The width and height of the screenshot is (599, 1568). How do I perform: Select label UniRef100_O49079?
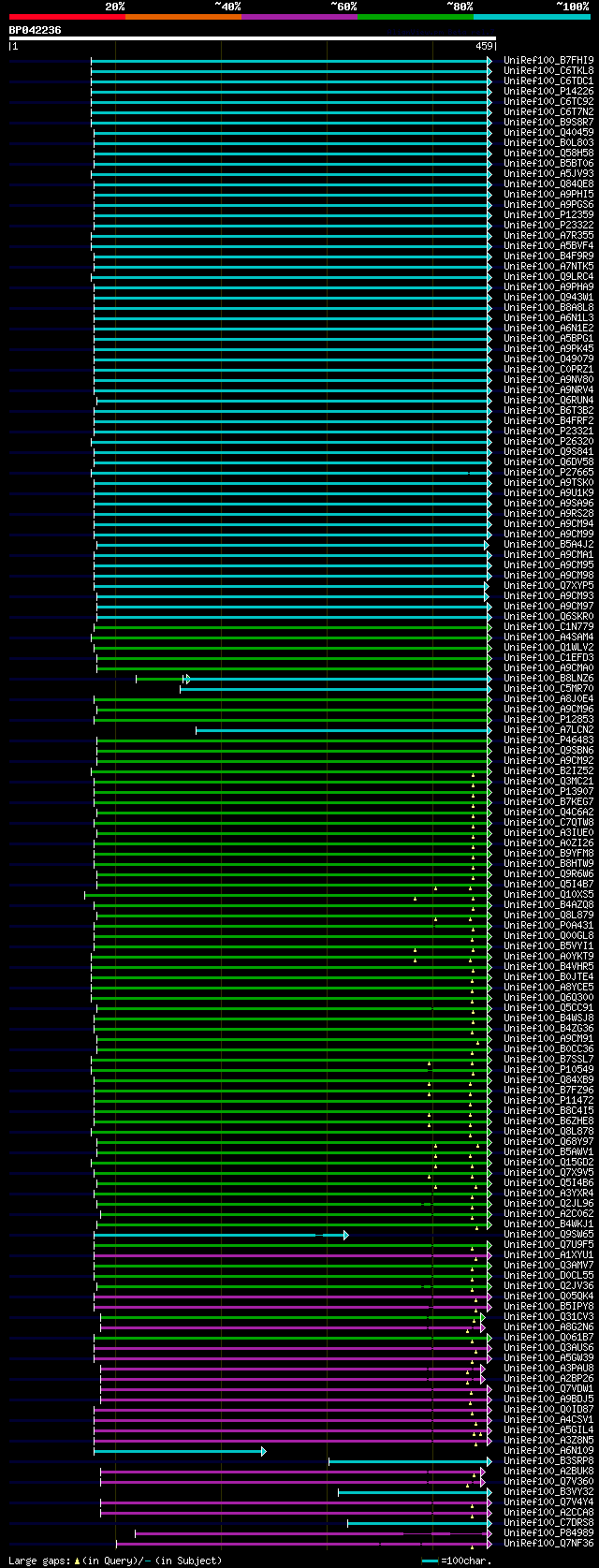pyautogui.click(x=548, y=359)
